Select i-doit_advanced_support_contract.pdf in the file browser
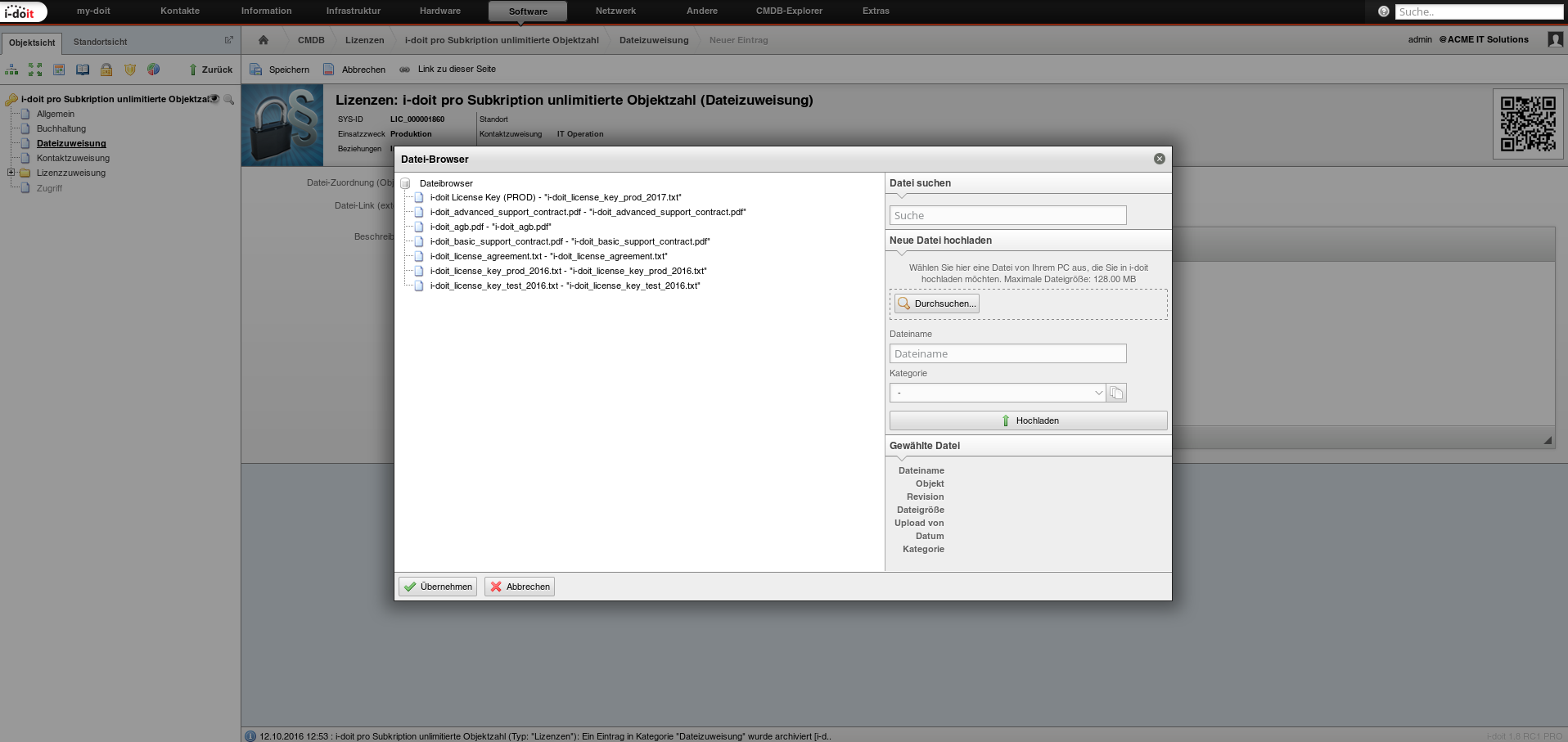Viewport: 1568px width, 742px height. [588, 212]
